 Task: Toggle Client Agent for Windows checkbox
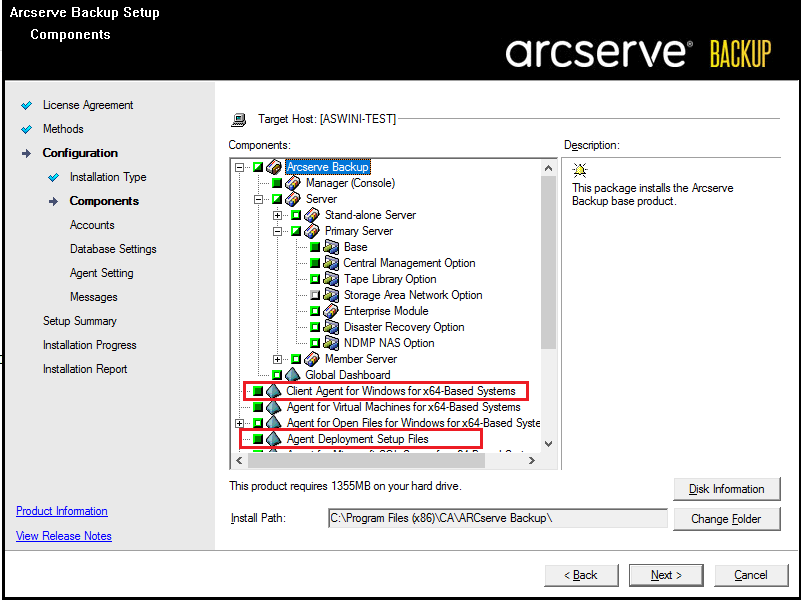258,391
